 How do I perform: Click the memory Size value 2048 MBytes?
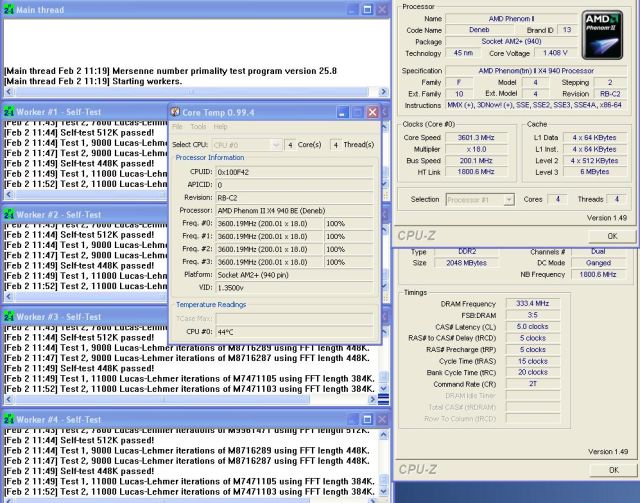[467, 263]
